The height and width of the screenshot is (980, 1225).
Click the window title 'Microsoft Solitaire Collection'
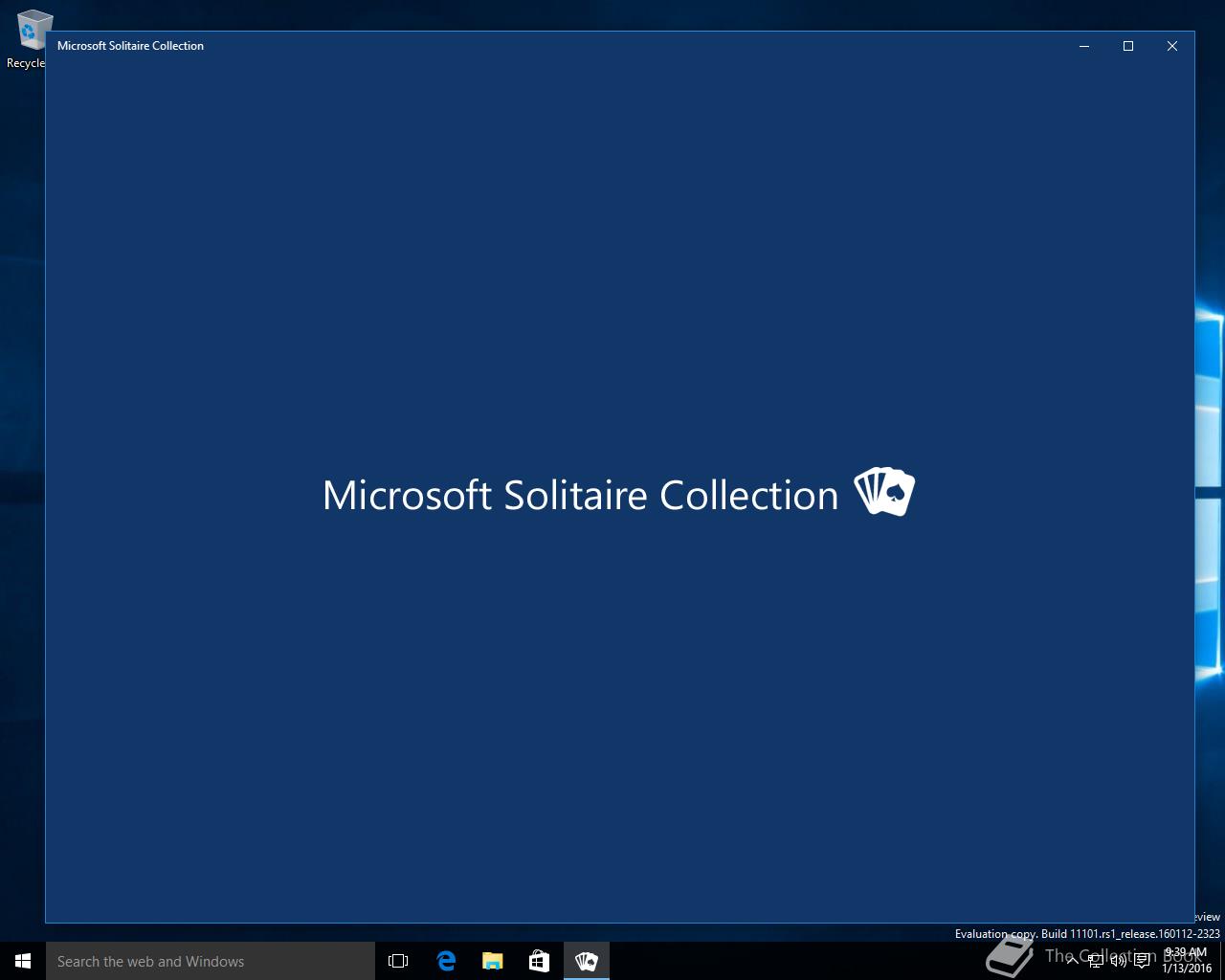pyautogui.click(x=130, y=46)
